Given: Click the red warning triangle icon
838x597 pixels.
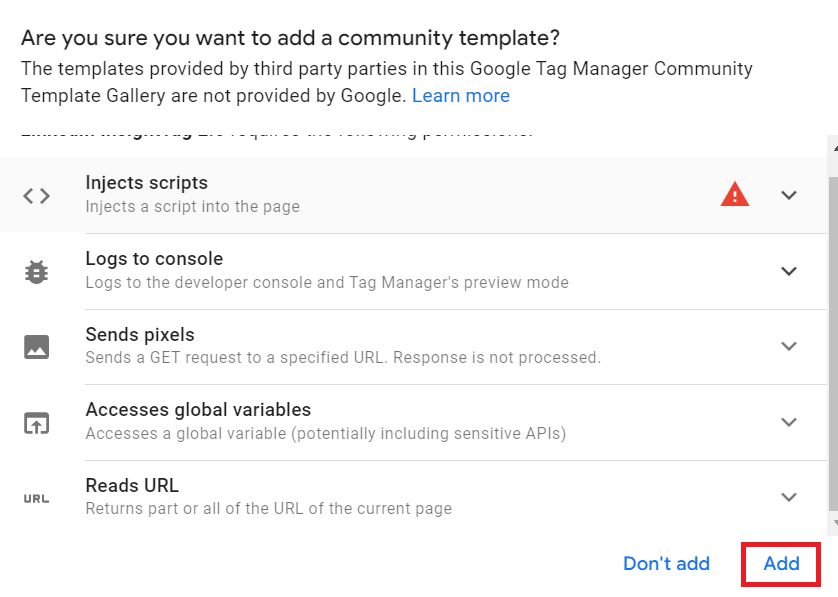Looking at the screenshot, I should (x=734, y=194).
